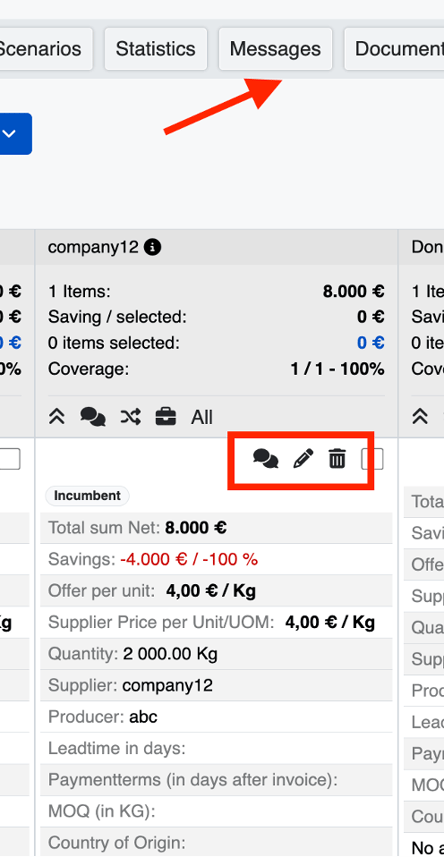Expand the blue dropdown chevron button
Screen dimensions: 444x857
click(10, 134)
